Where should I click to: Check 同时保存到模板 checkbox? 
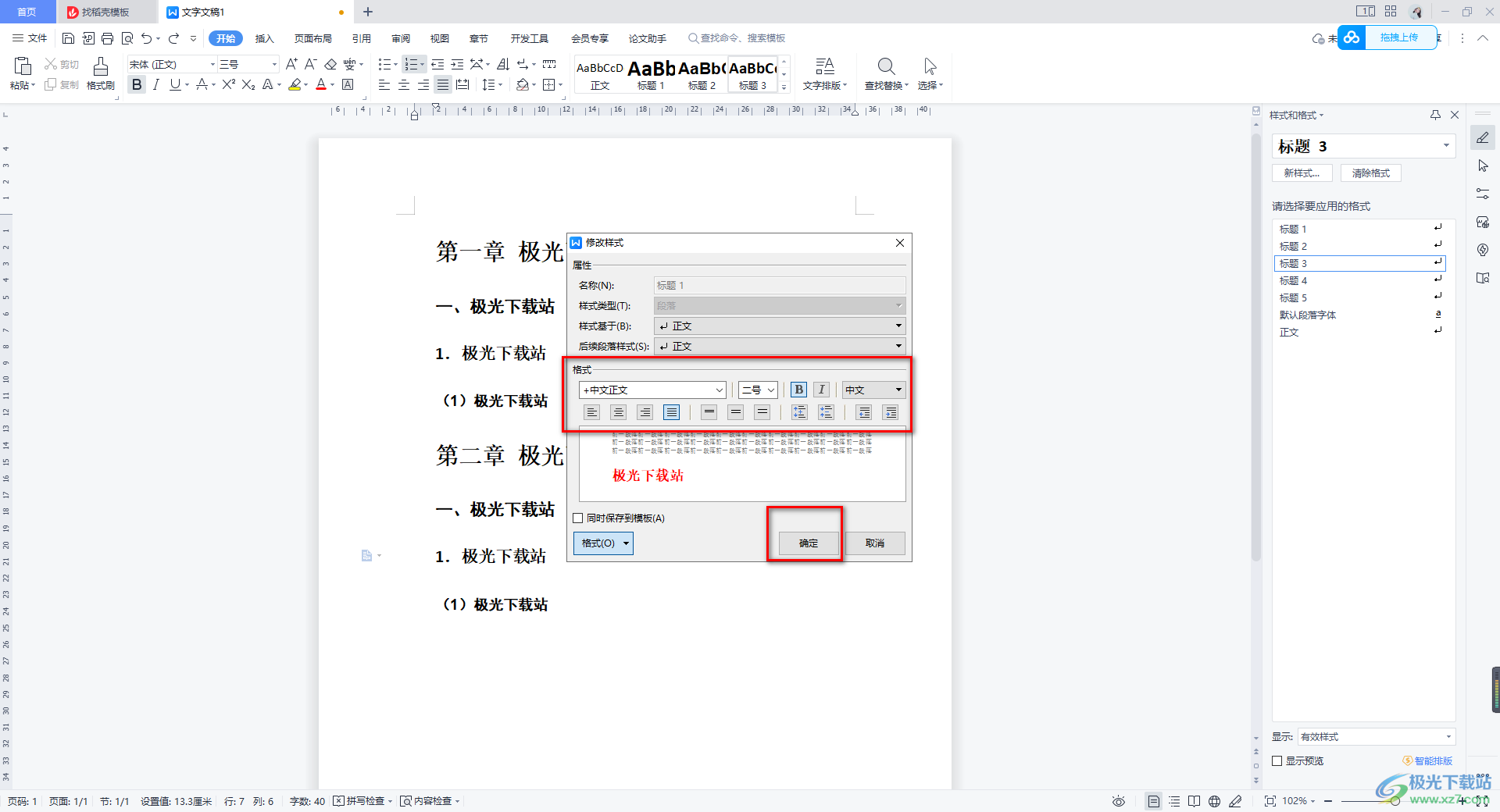point(578,518)
